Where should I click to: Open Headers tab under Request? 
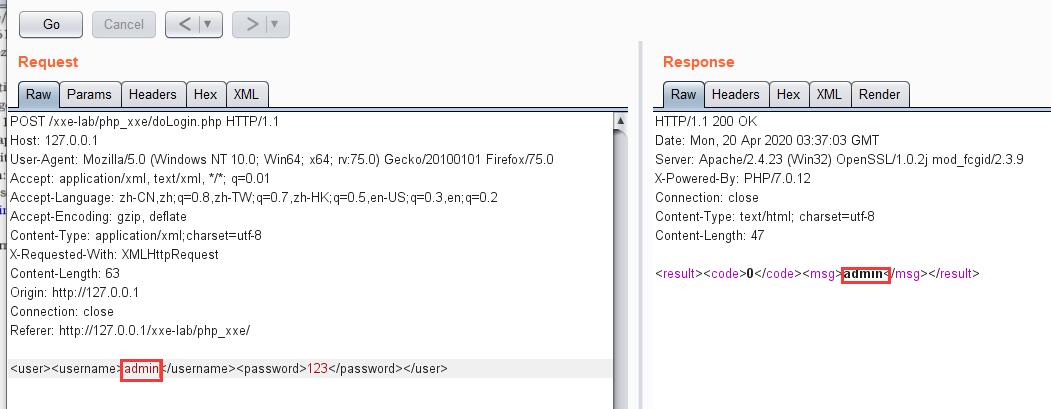pos(152,95)
